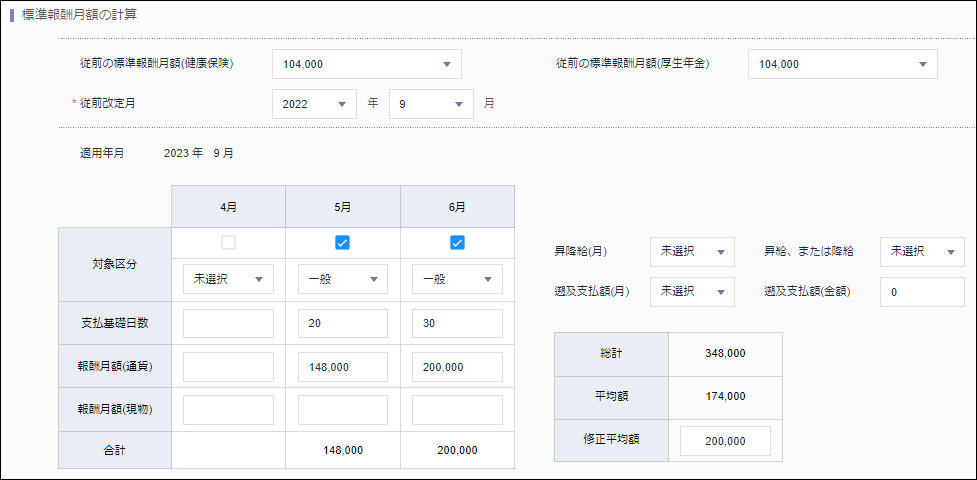This screenshot has width=977, height=480.
Task: Open the 遡及支払額(月) dropdown
Action: (691, 292)
